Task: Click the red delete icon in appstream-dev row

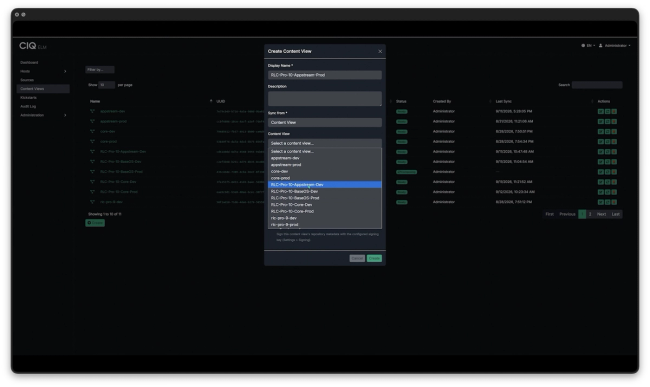Action: (614, 111)
